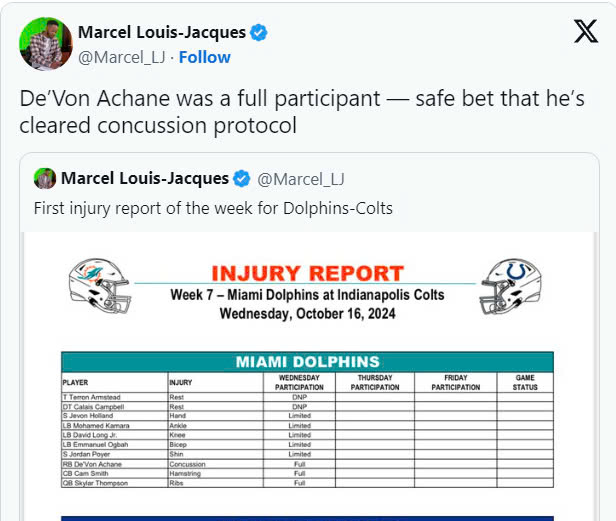Click the X logo icon

586,31
